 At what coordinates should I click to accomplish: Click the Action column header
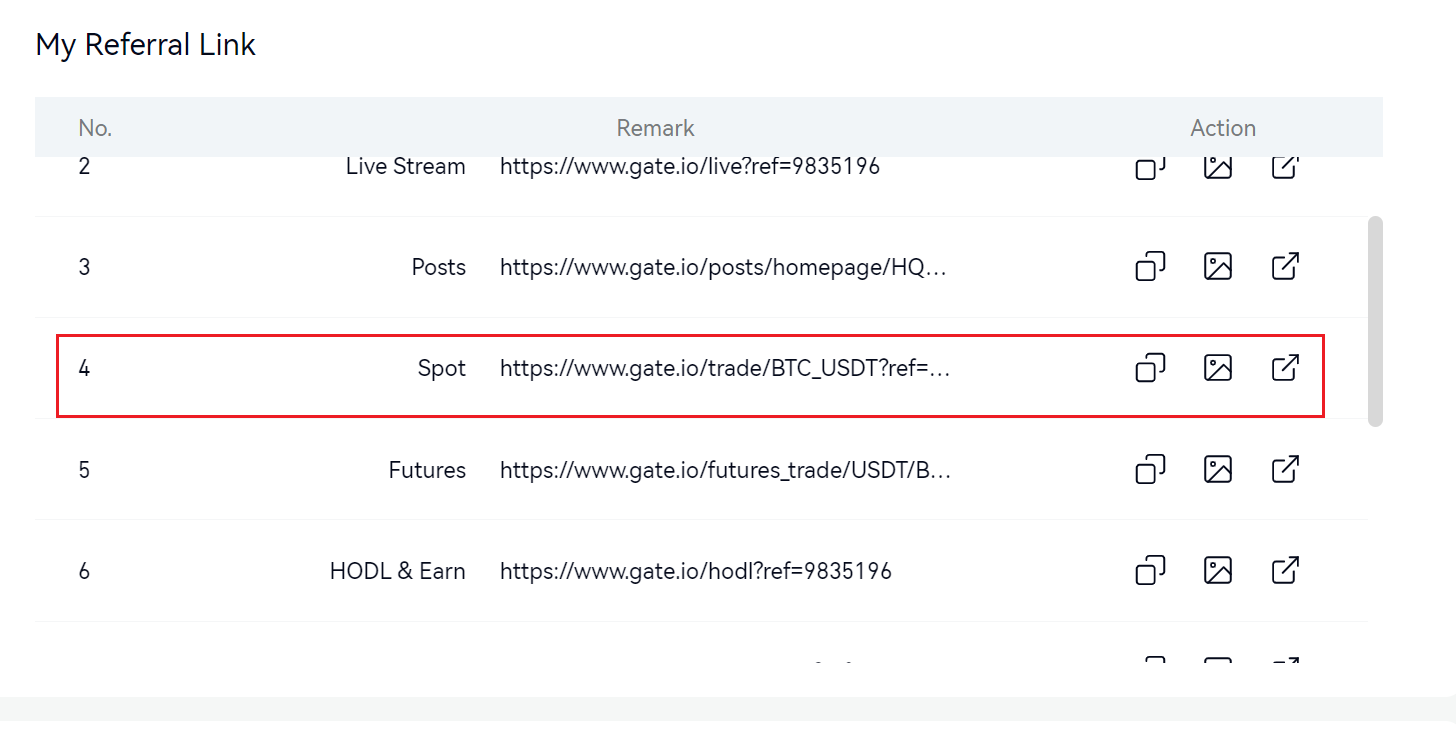[1222, 128]
